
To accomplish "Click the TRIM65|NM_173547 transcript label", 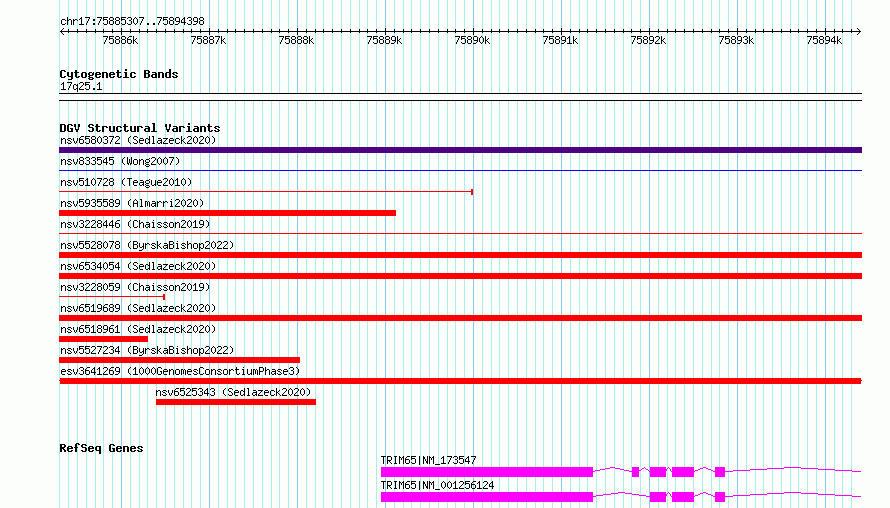I will [429, 460].
